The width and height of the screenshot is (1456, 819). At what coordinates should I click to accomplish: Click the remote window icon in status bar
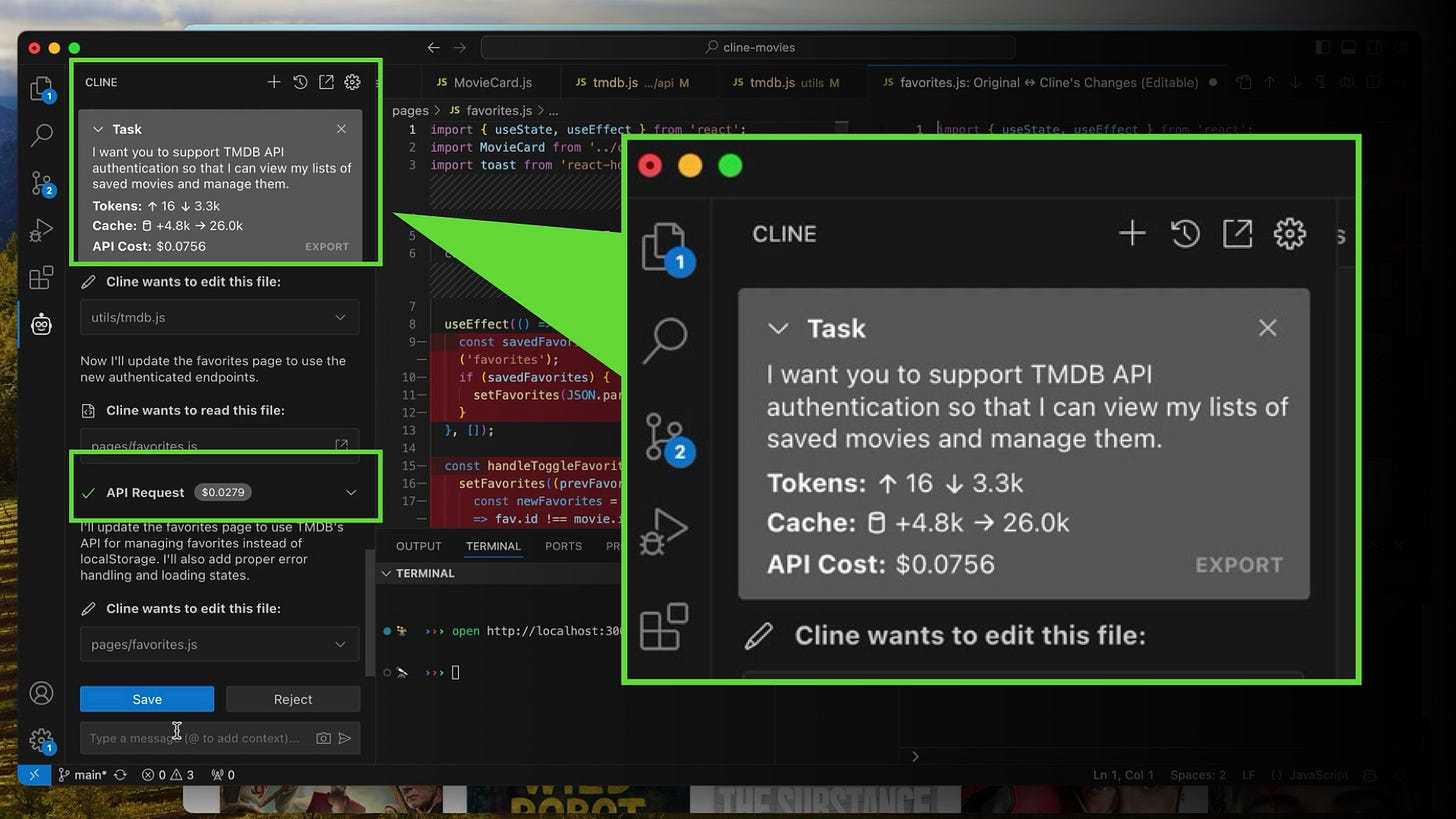(x=34, y=775)
